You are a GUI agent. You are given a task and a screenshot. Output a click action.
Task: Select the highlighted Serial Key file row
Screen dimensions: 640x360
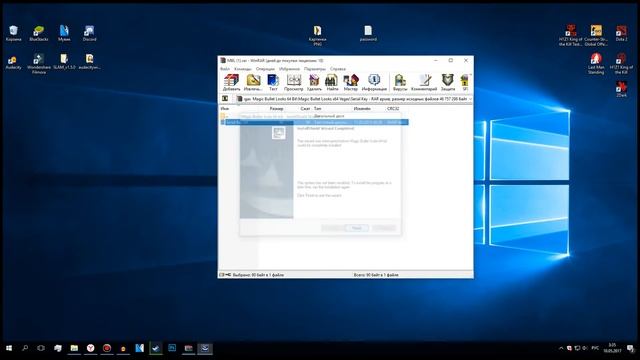coord(314,122)
